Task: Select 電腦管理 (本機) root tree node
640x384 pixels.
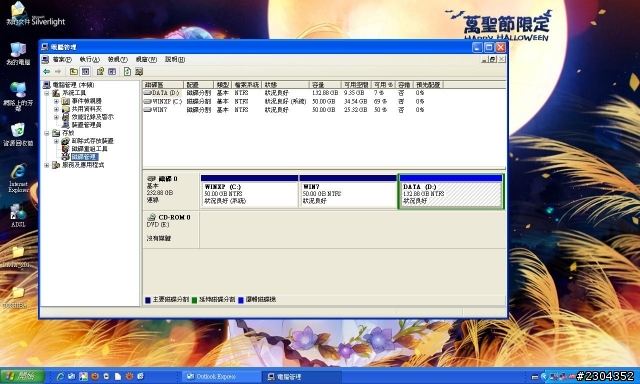Action: [73, 85]
